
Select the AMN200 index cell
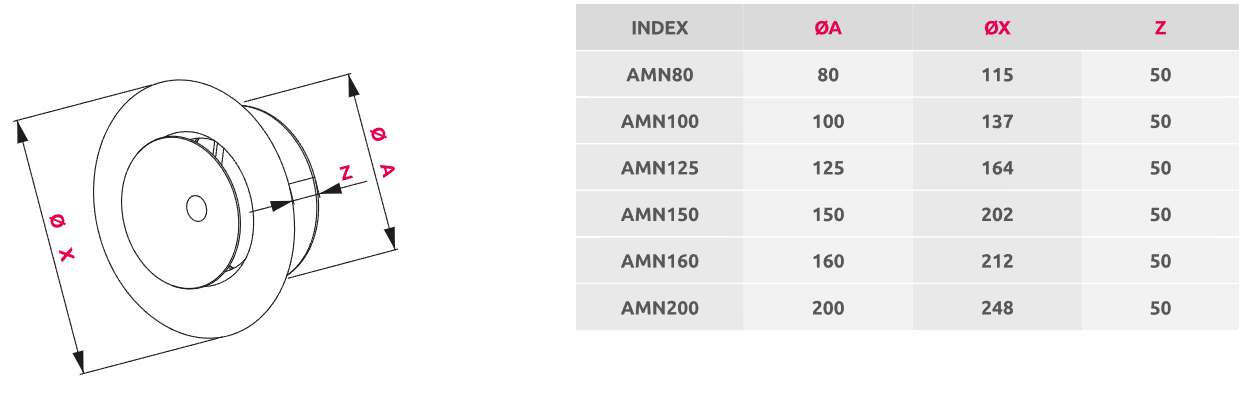659,308
